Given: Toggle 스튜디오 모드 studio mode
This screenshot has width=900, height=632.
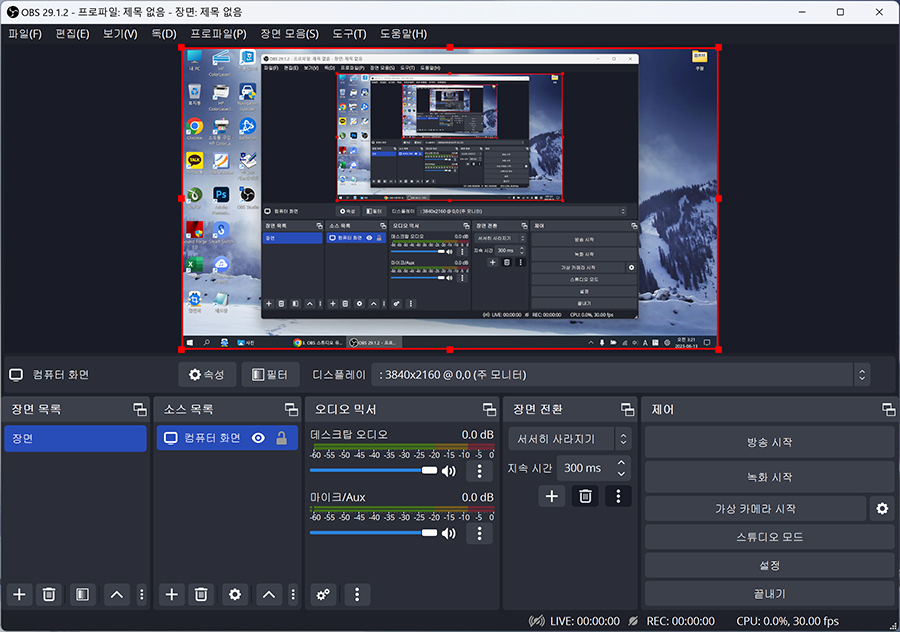Looking at the screenshot, I should pos(769,537).
